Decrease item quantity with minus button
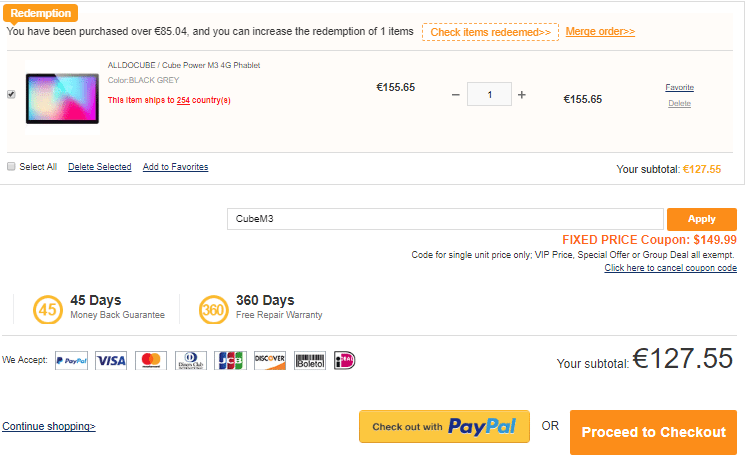The width and height of the screenshot is (750, 460). tap(456, 95)
